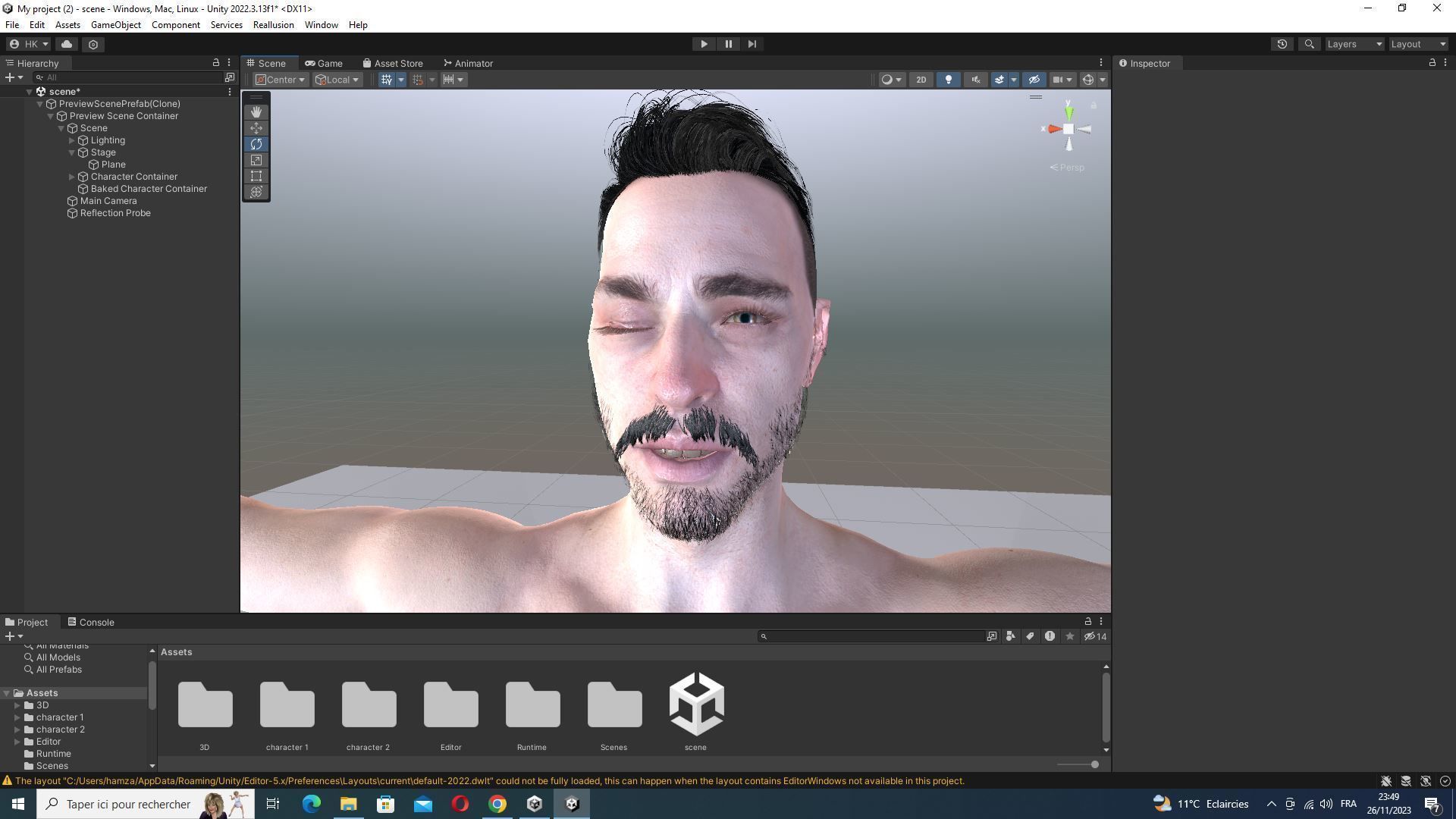Click the Project search field
This screenshot has width=1456, height=819.
click(872, 636)
